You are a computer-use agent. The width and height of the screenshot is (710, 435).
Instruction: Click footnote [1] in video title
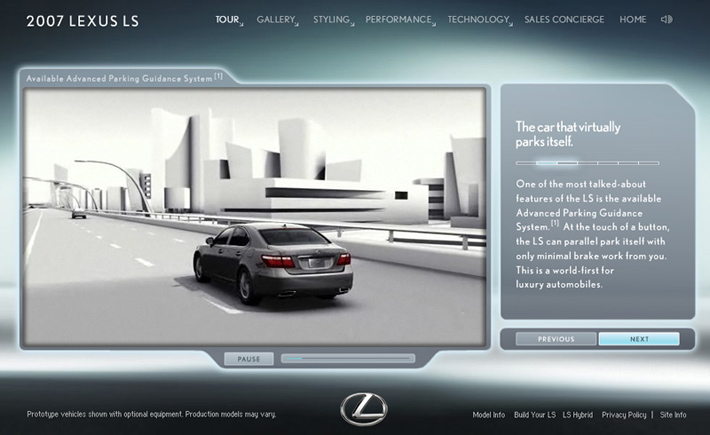(218, 76)
